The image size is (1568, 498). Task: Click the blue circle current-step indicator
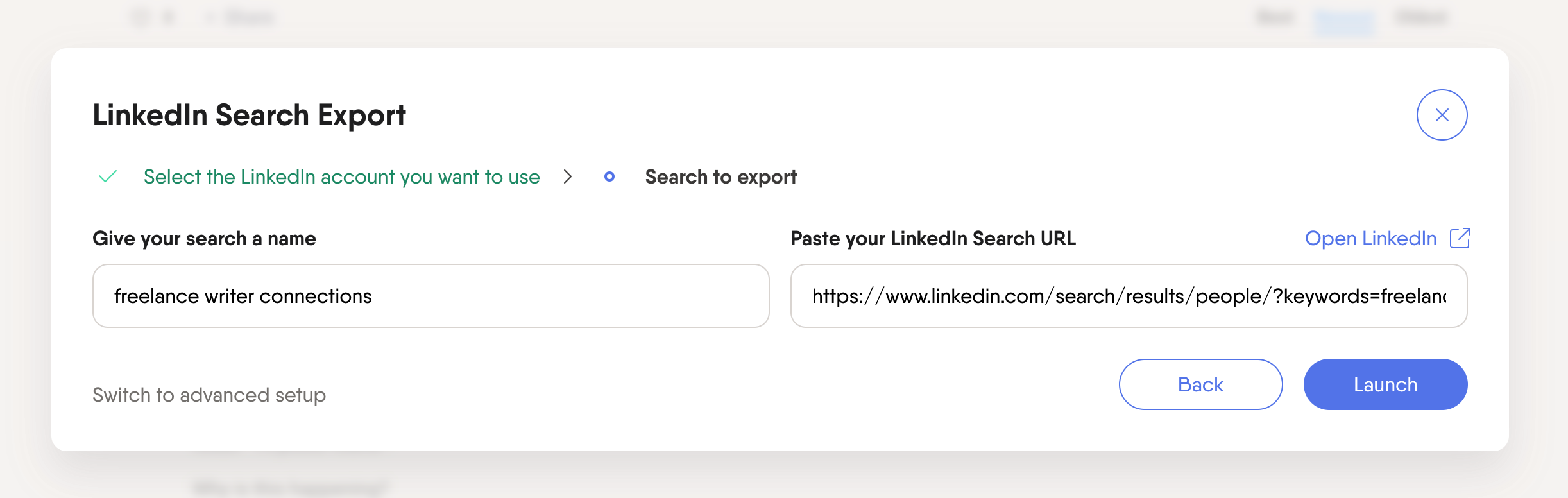point(609,176)
